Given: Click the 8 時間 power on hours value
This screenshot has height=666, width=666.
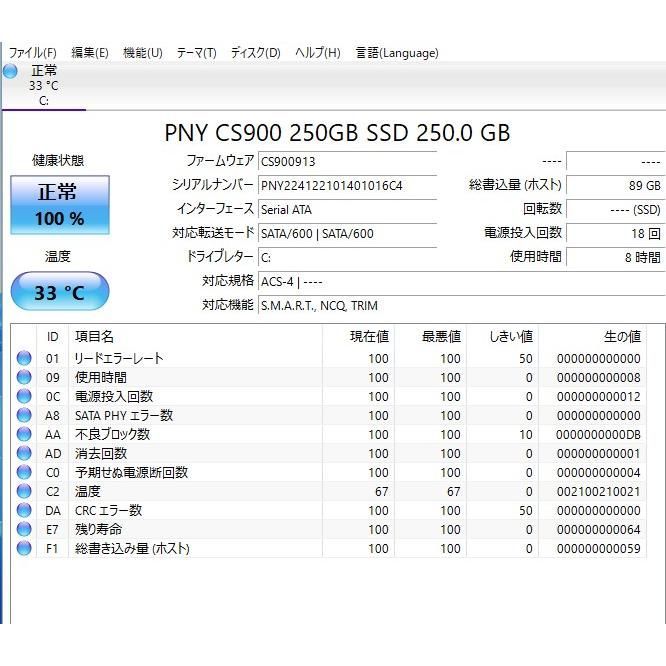Looking at the screenshot, I should 615,257.
